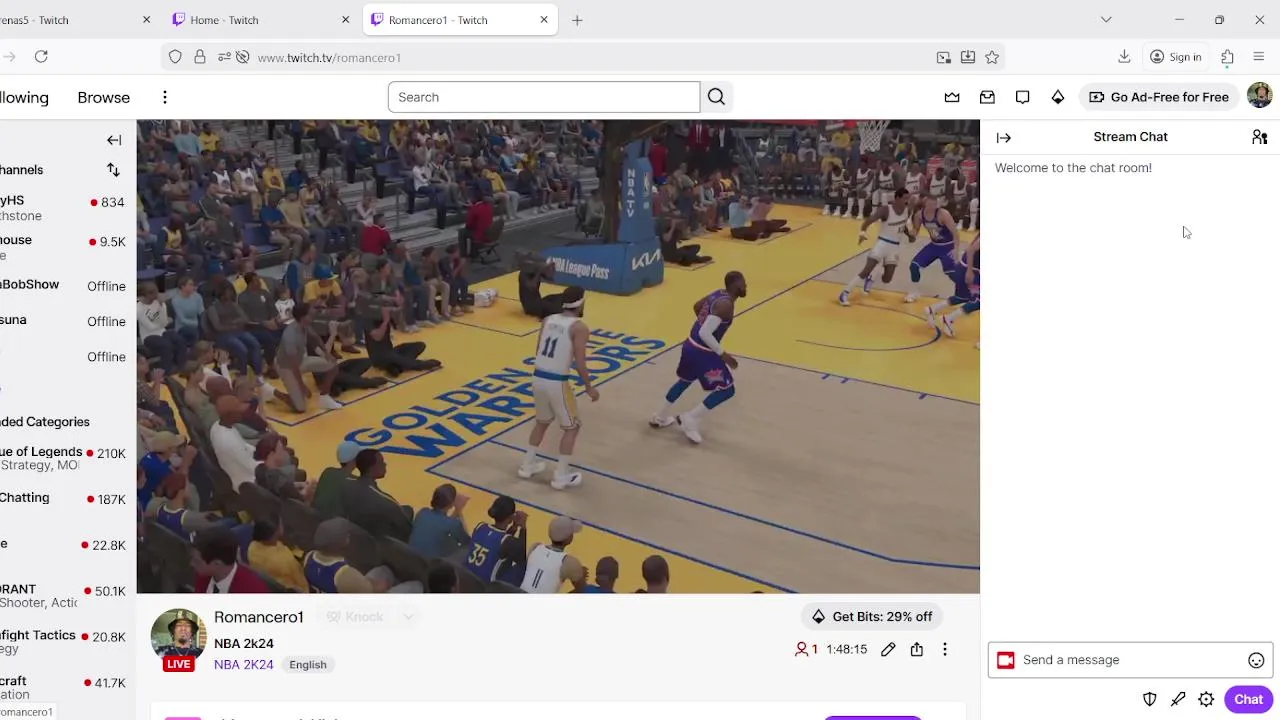Click sort channels arrows icon
Screen dimensions: 1280x720
pyautogui.click(x=113, y=170)
